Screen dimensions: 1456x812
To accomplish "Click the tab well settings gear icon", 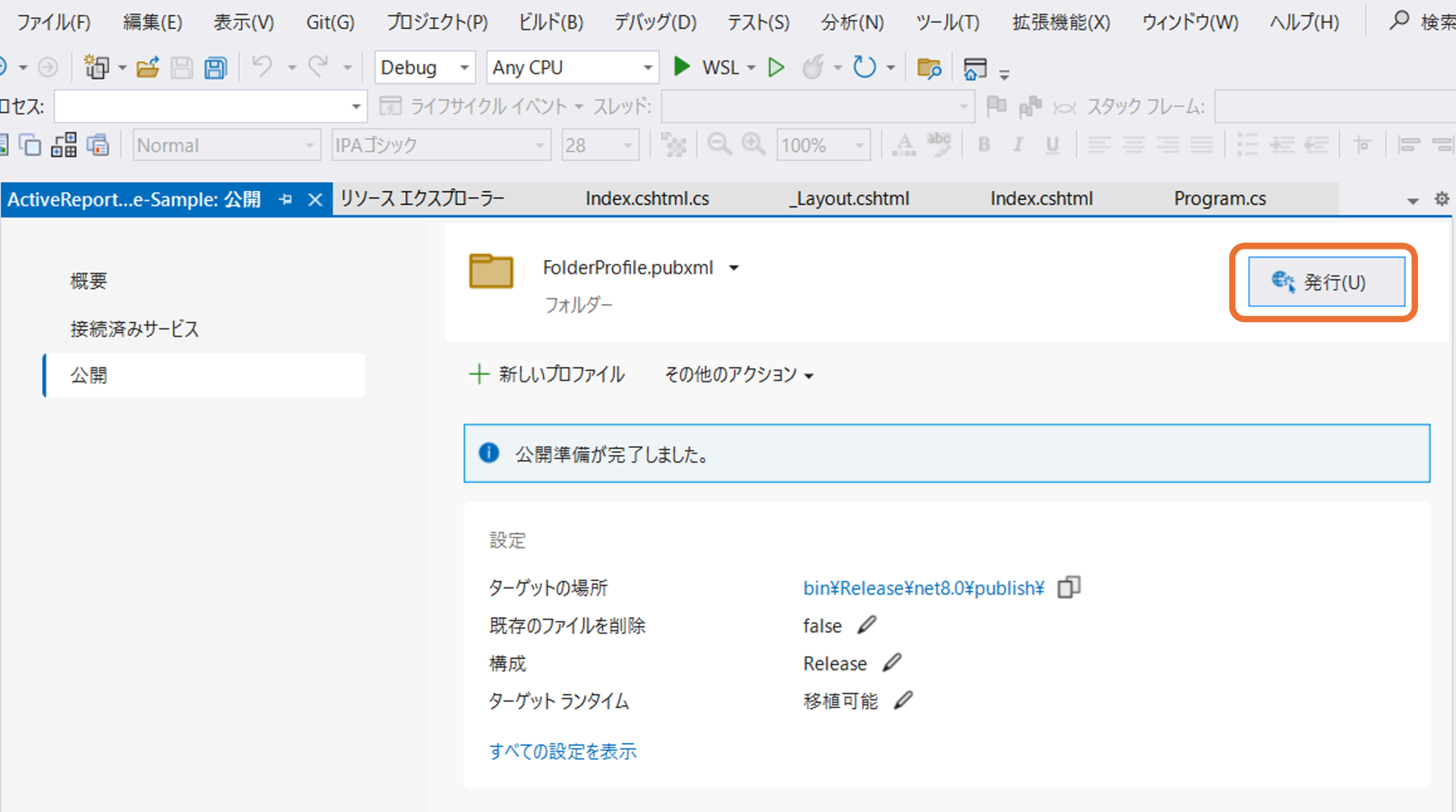I will (1442, 199).
